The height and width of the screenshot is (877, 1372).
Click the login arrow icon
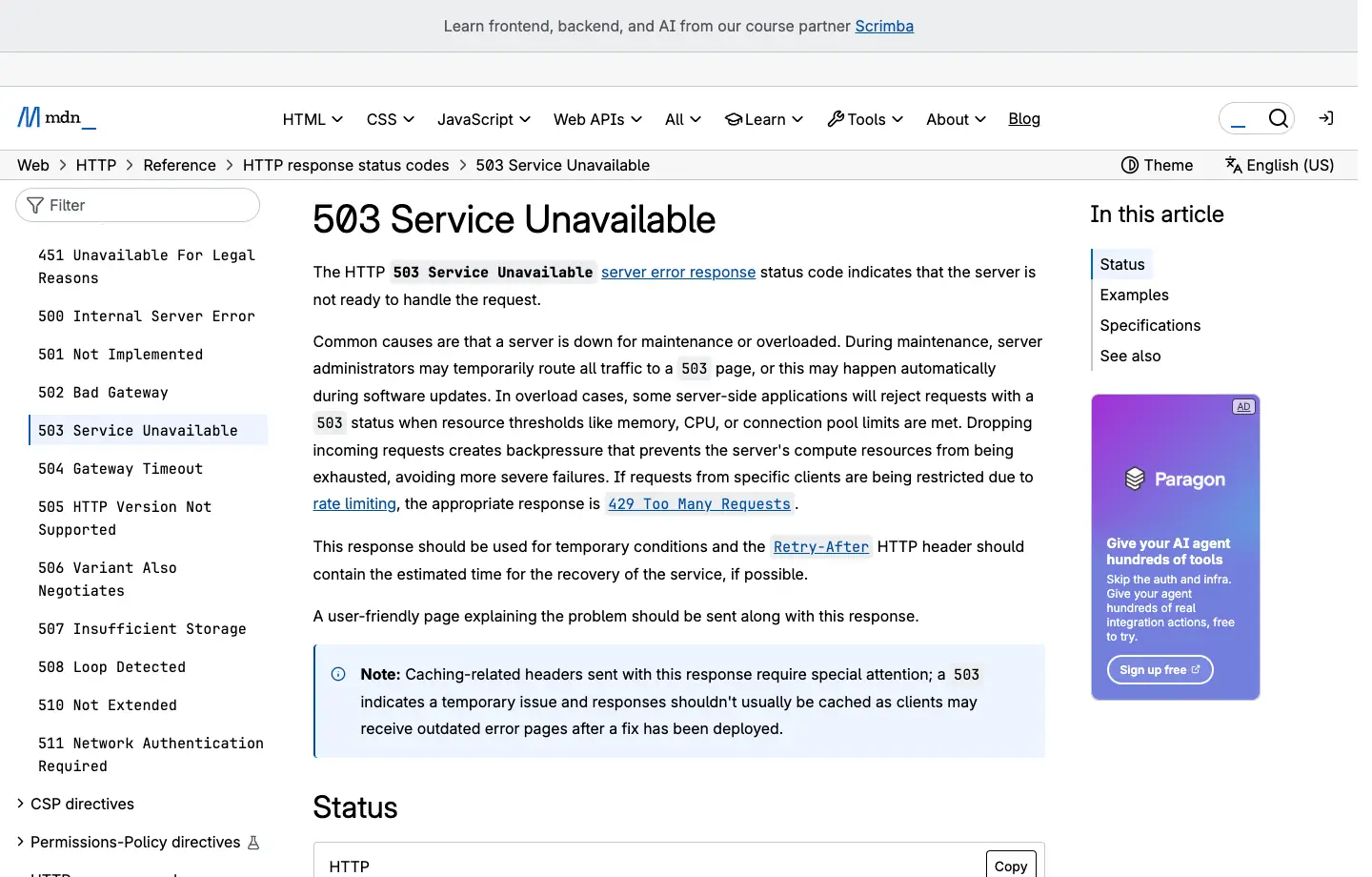coord(1325,118)
